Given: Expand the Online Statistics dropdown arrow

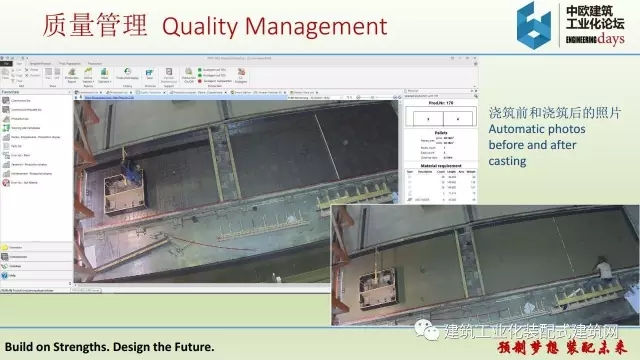Looking at the screenshot, I should 93,82.
